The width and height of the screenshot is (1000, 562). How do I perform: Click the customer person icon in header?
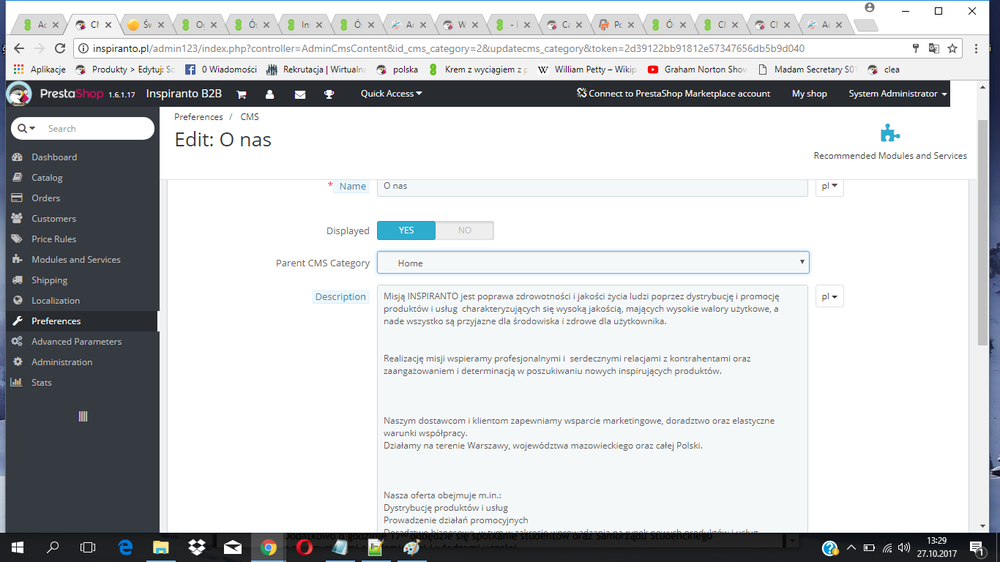pyautogui.click(x=270, y=94)
